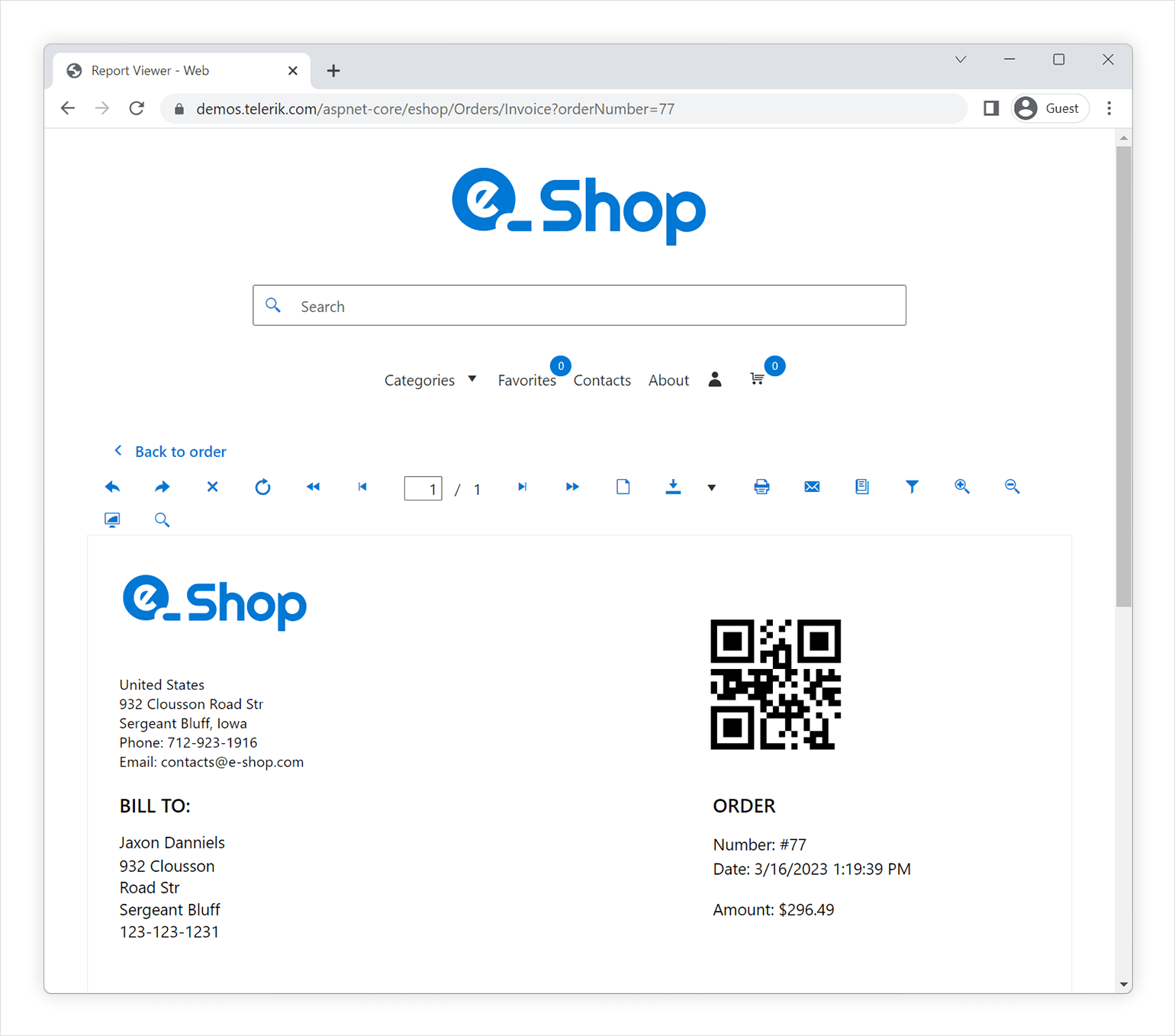Viewport: 1175px width, 1036px height.
Task: Open the Contacts menu item
Action: click(x=602, y=380)
